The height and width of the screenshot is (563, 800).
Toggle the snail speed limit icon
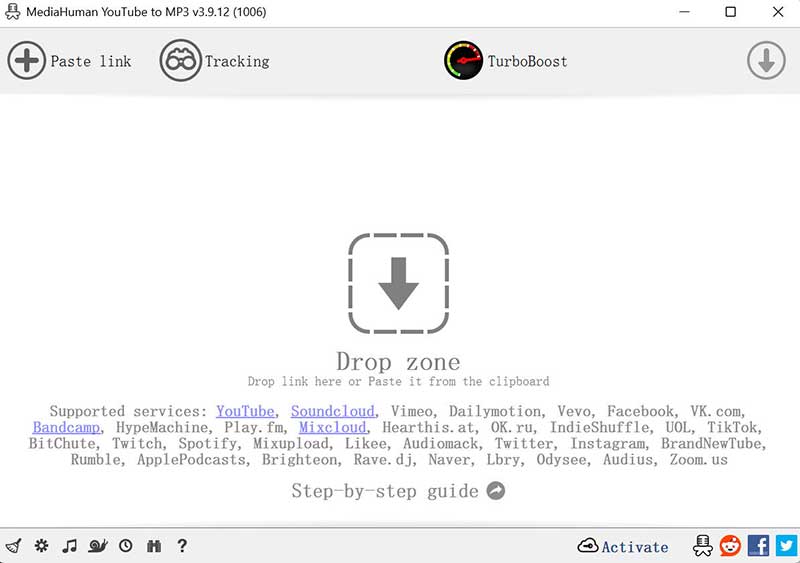pyautogui.click(x=97, y=546)
